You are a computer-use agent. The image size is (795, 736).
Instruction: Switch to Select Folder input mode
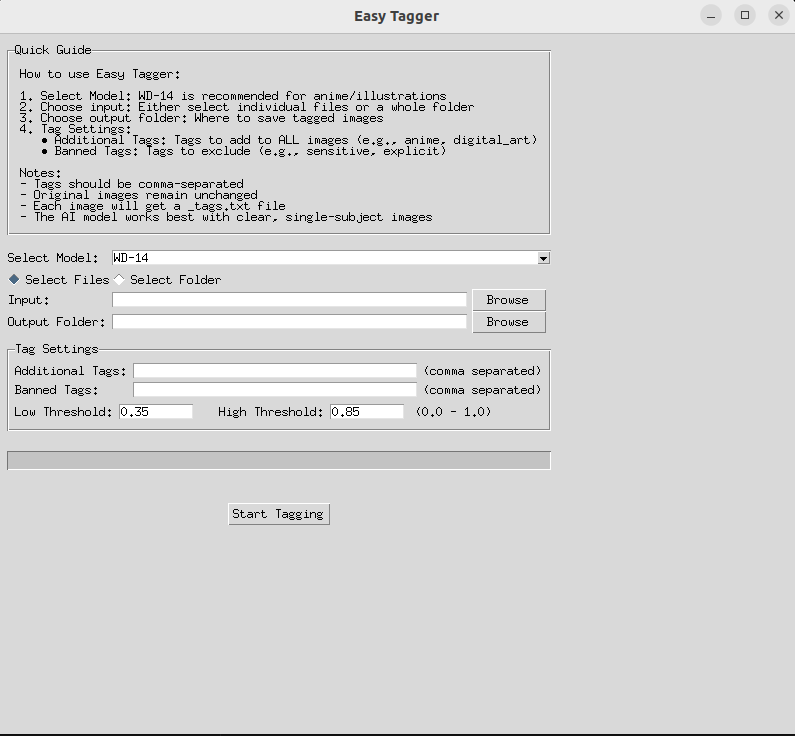tap(120, 280)
